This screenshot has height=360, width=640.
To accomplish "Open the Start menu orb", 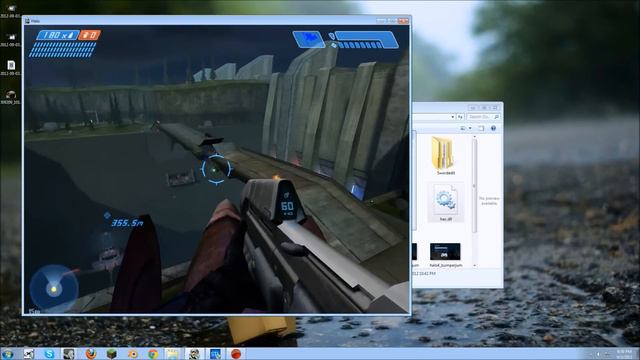I will pyautogui.click(x=7, y=354).
